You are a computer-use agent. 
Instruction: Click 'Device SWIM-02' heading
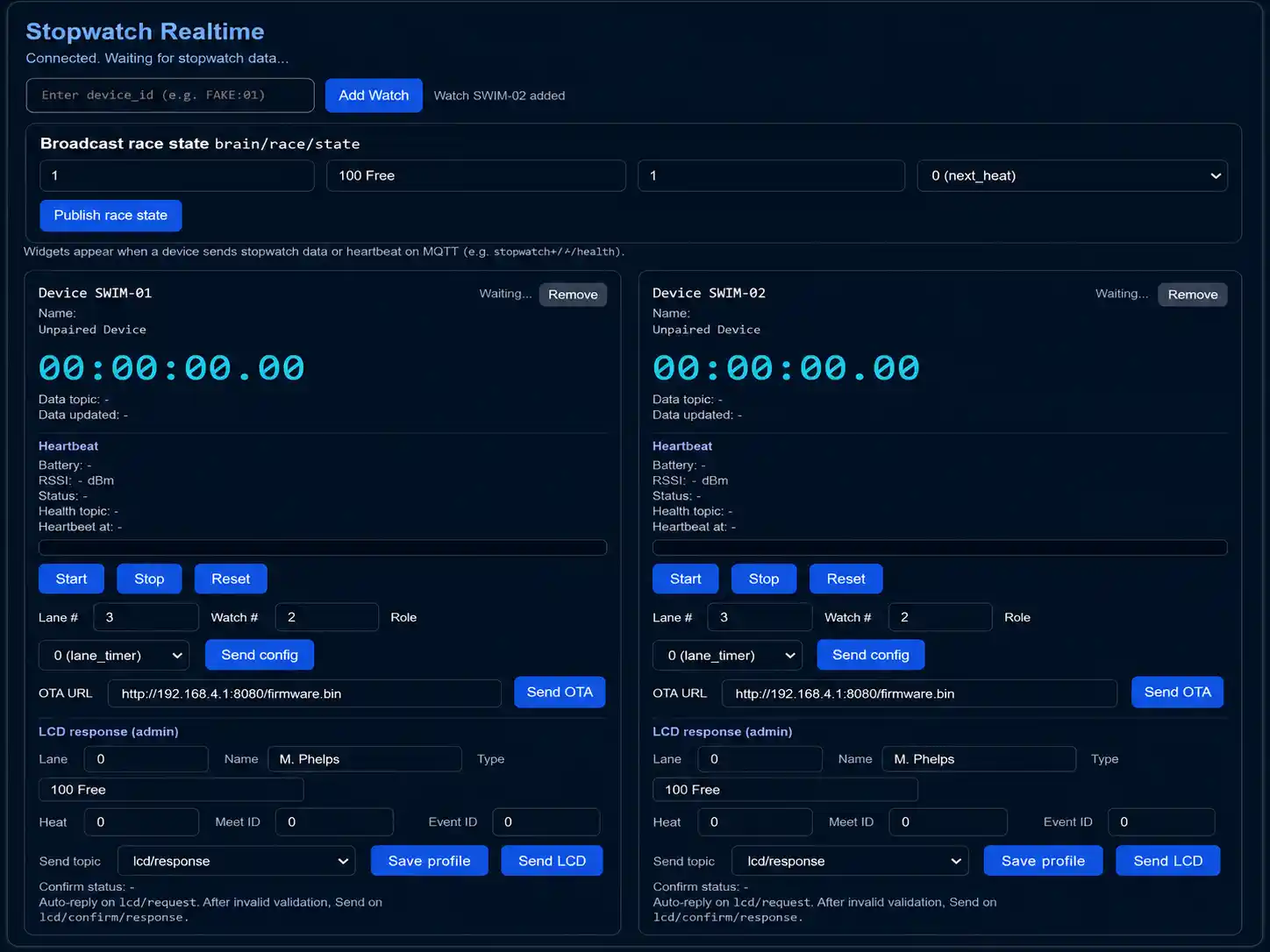coord(709,293)
